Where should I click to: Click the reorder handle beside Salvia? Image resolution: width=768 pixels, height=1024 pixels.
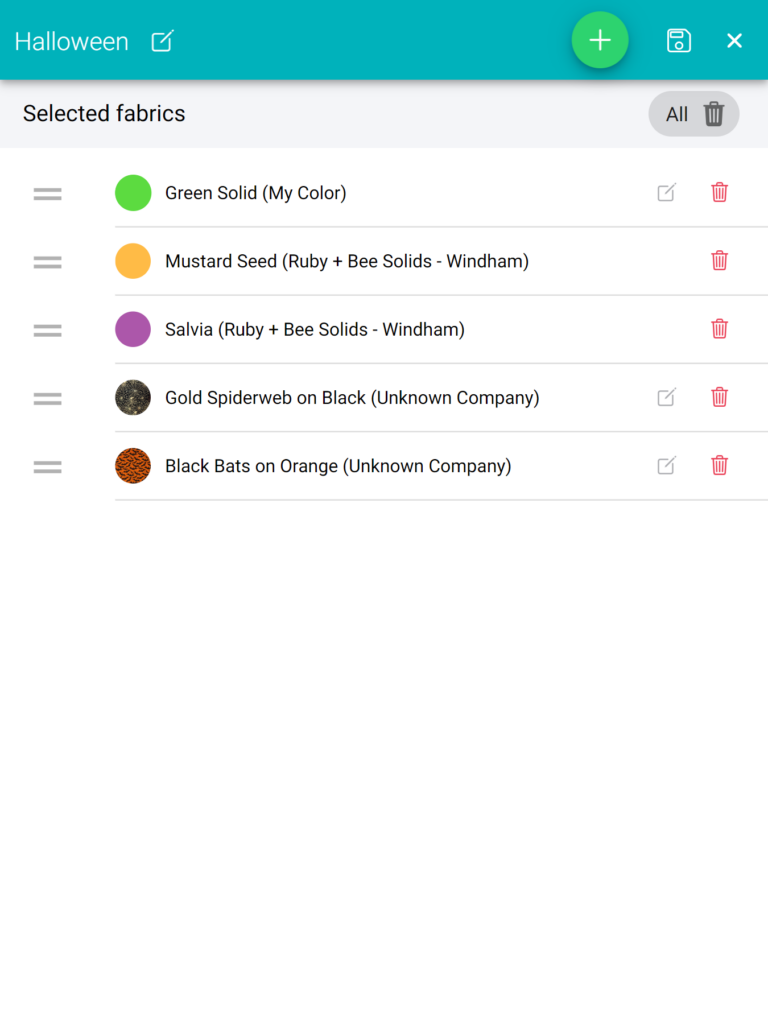point(48,330)
